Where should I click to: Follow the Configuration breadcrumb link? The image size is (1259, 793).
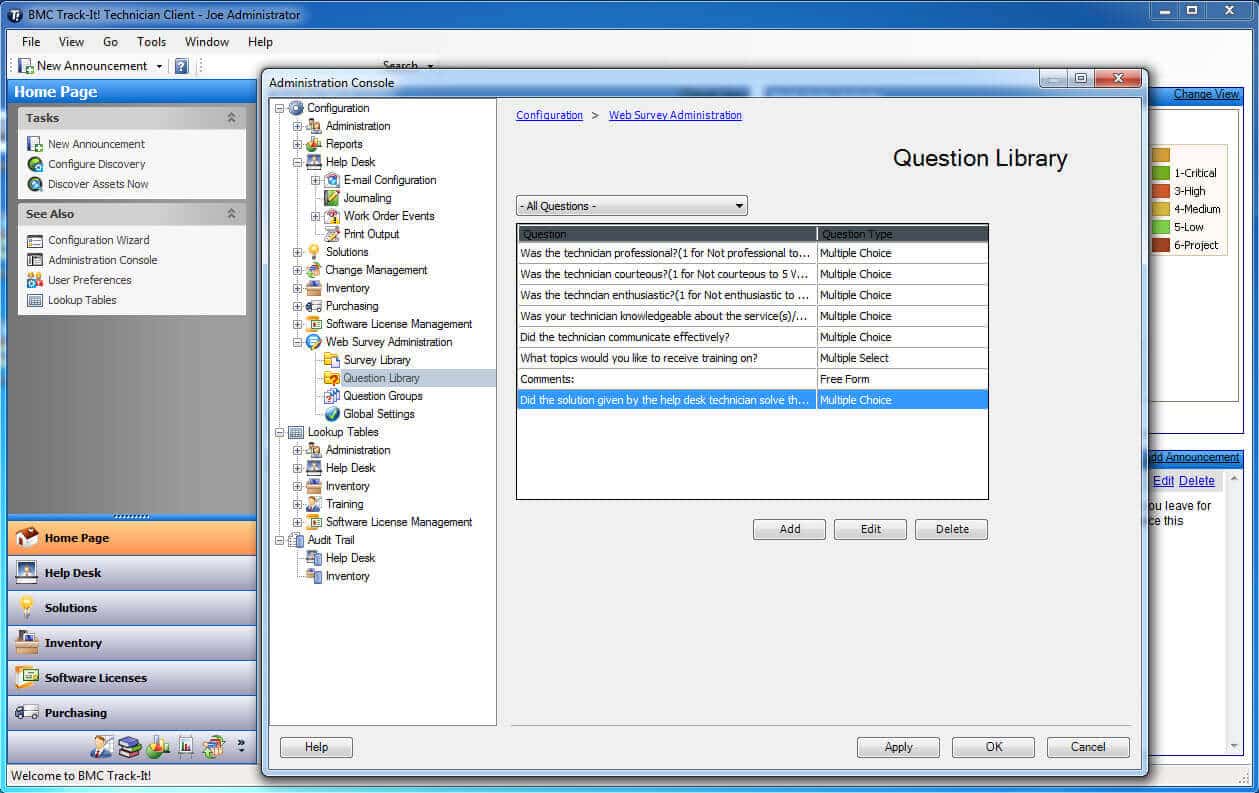point(549,115)
